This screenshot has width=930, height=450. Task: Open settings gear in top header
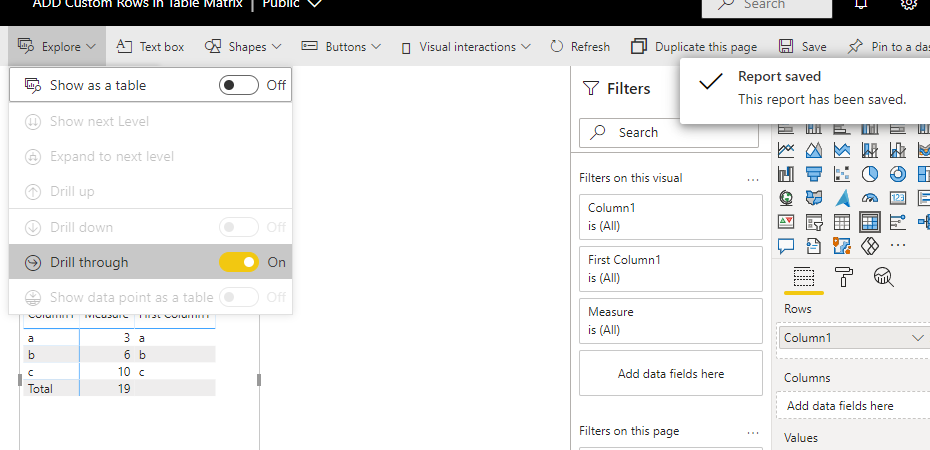pos(909,4)
